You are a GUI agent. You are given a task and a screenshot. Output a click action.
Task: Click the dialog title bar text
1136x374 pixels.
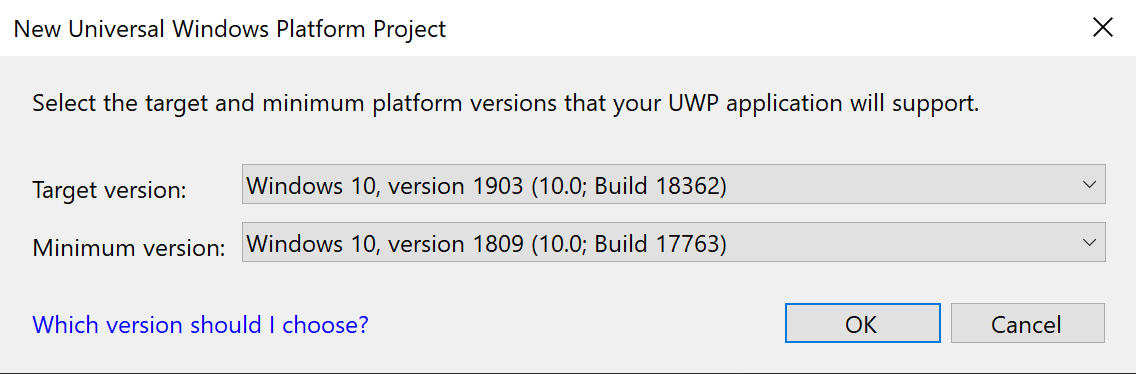pos(230,29)
